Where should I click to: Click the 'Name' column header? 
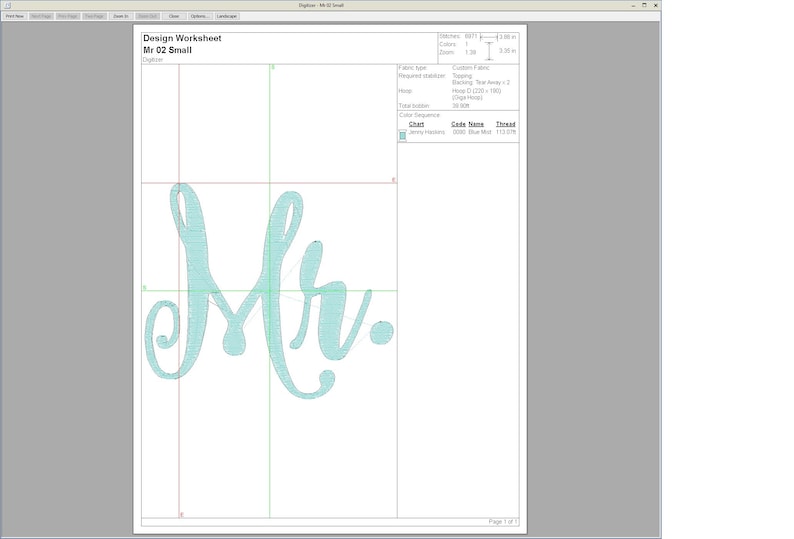[476, 124]
